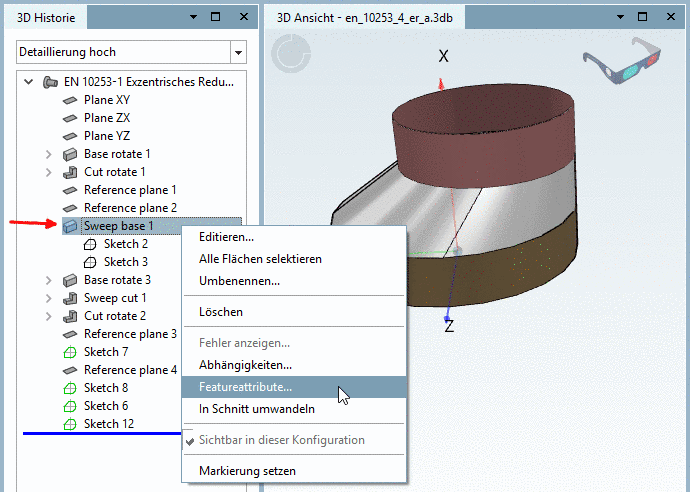690x492 pixels.
Task: Click the Base rotate 3 feature icon
Action: (70, 280)
